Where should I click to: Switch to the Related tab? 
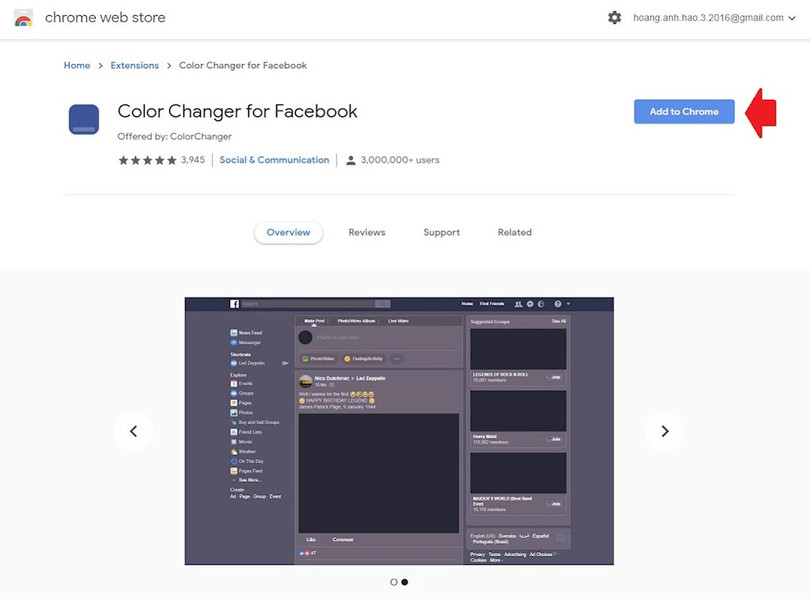coord(515,232)
